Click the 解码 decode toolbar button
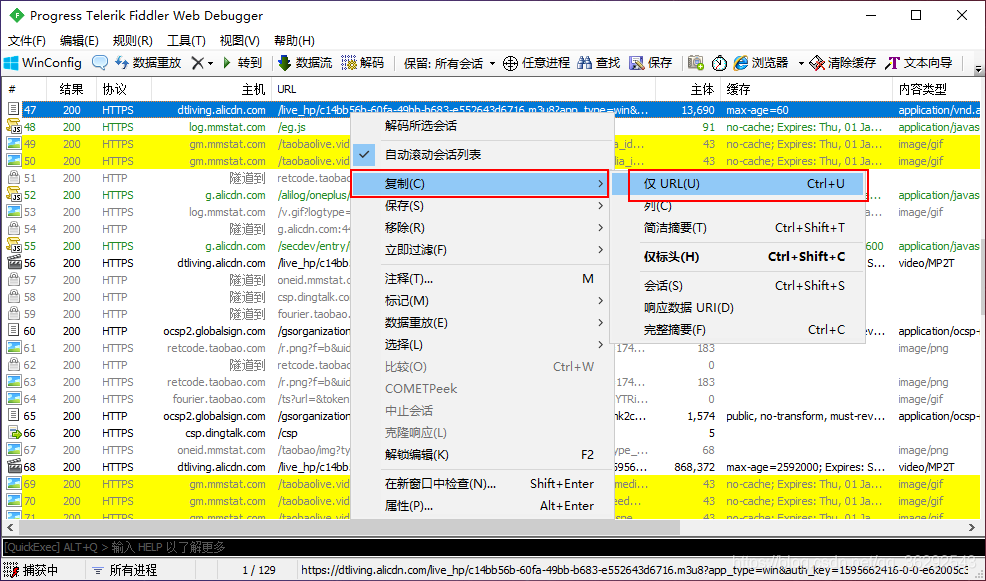The width and height of the screenshot is (986, 581). (x=363, y=63)
